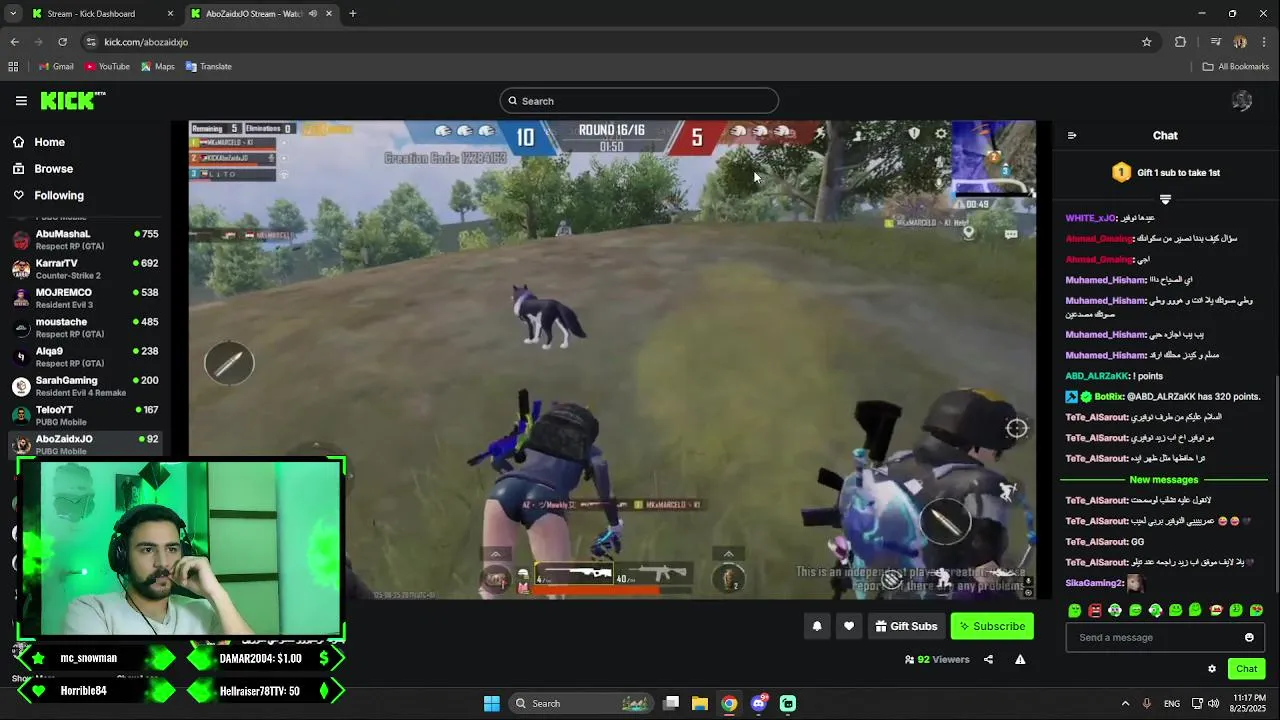Open a new browser tab
The height and width of the screenshot is (720, 1280).
click(x=352, y=14)
